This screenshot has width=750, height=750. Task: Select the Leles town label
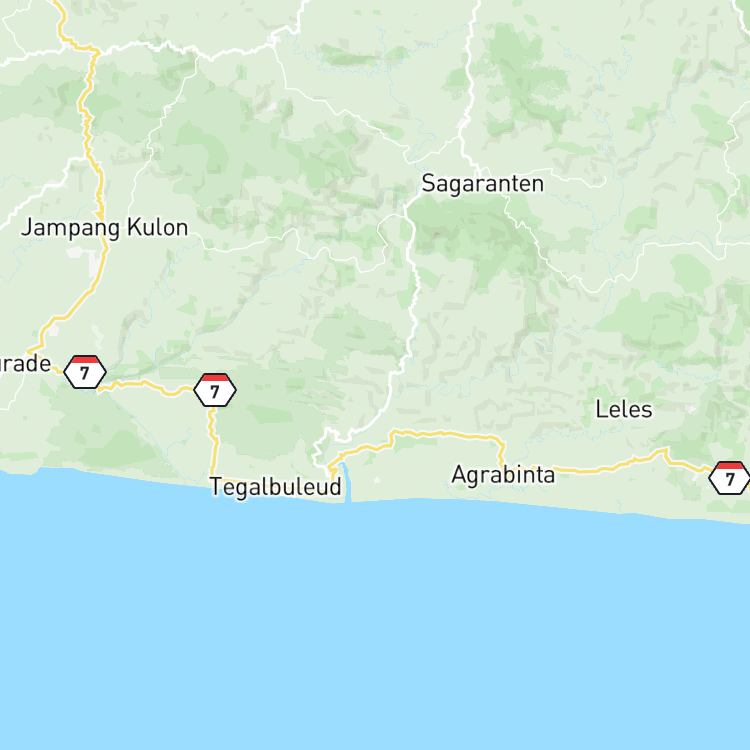(624, 409)
